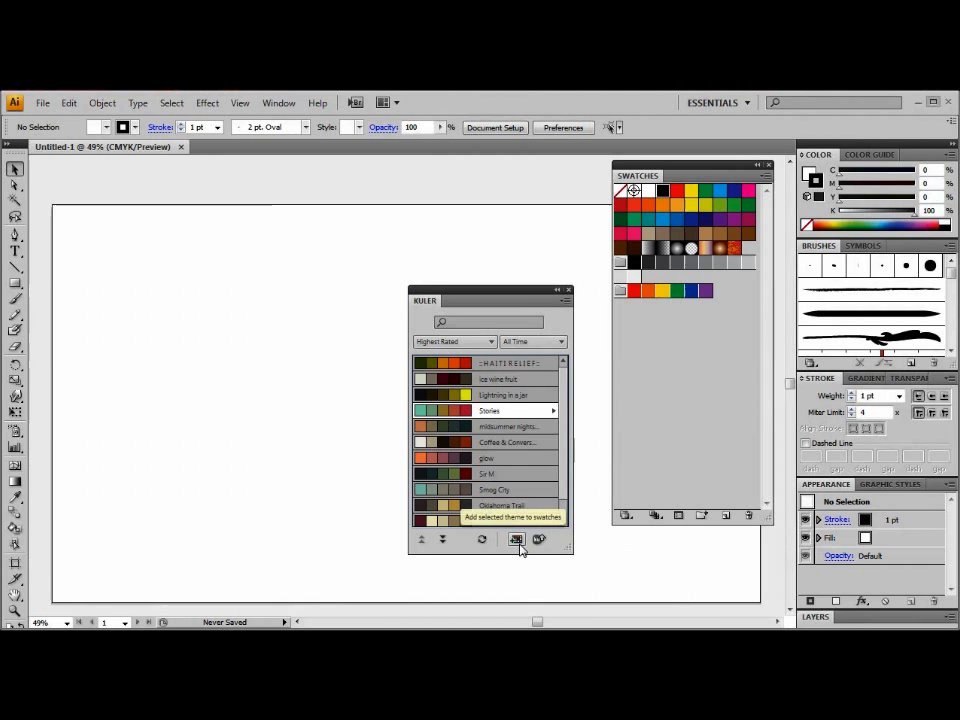Open Adobe Bridge from the menu bar

point(355,103)
